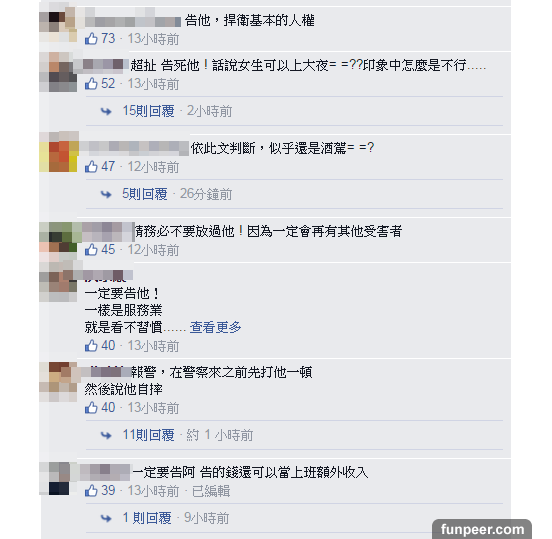Open avatar of the top commenter
Image resolution: width=552 pixels, height=539 pixels.
tap(58, 24)
